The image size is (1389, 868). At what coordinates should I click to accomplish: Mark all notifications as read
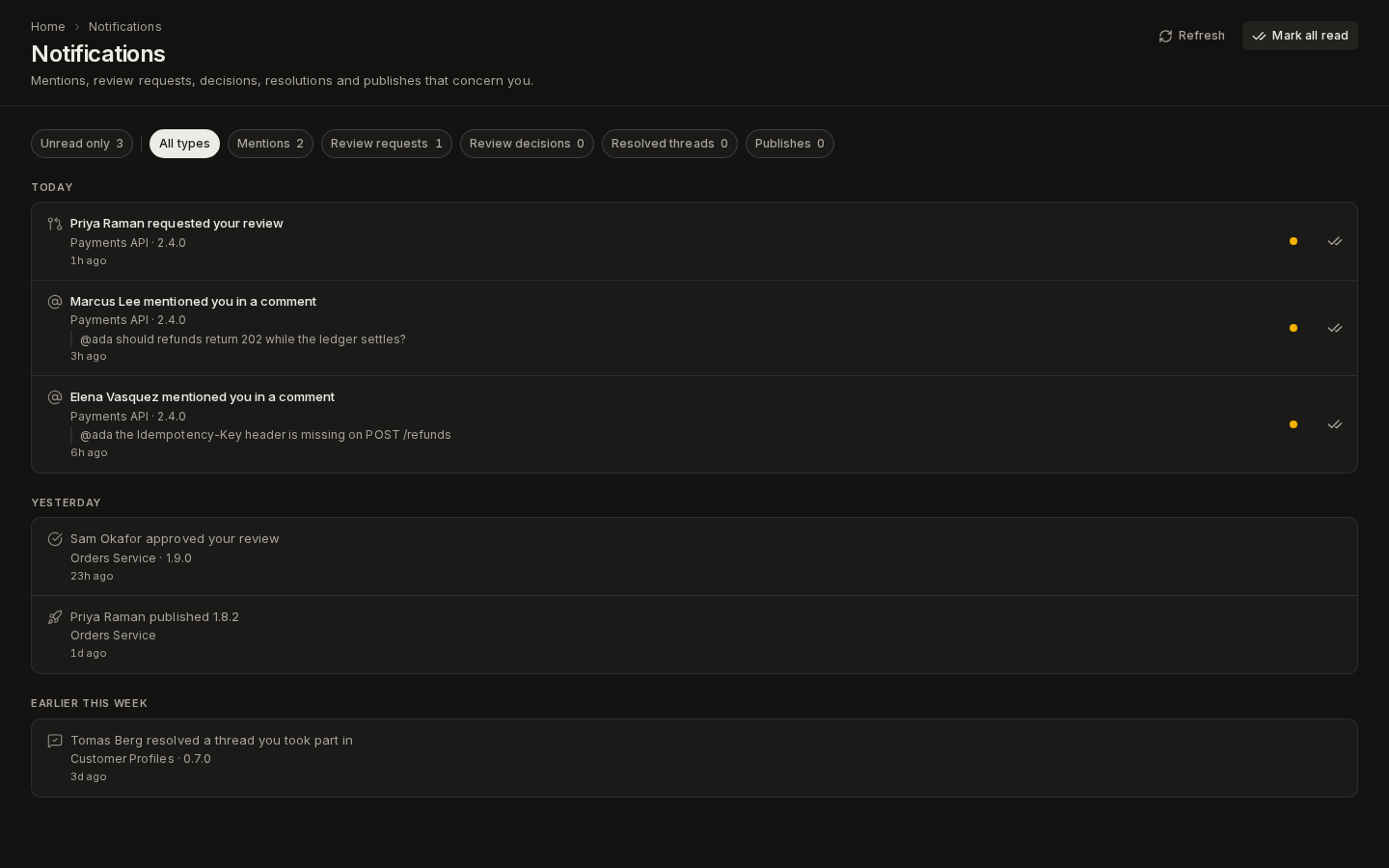(1300, 36)
